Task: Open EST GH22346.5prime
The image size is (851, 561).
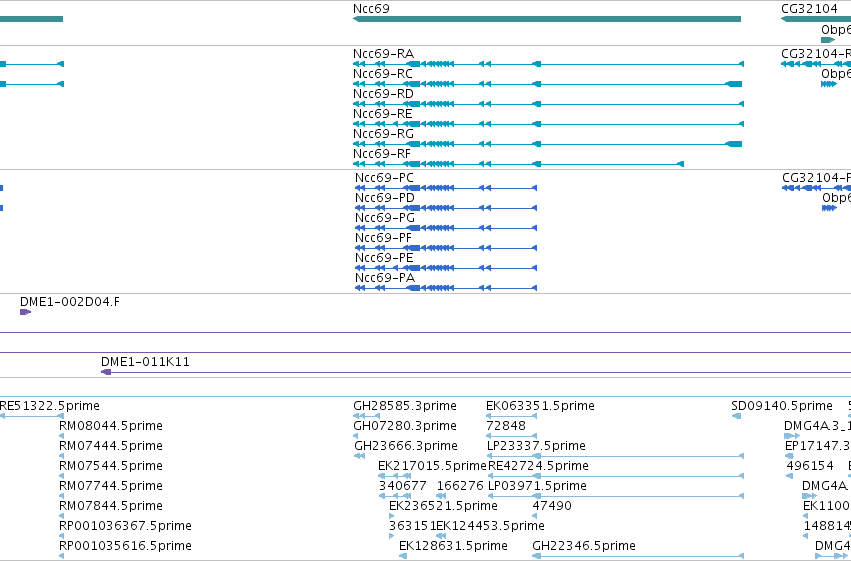Action: point(584,547)
